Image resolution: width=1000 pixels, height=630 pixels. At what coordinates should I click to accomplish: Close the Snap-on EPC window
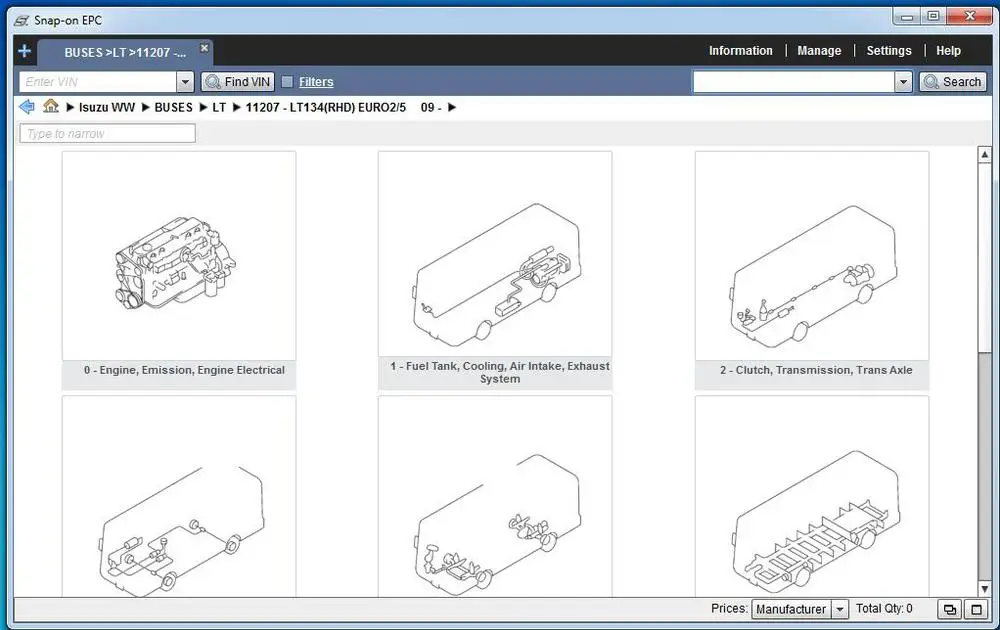[x=969, y=16]
